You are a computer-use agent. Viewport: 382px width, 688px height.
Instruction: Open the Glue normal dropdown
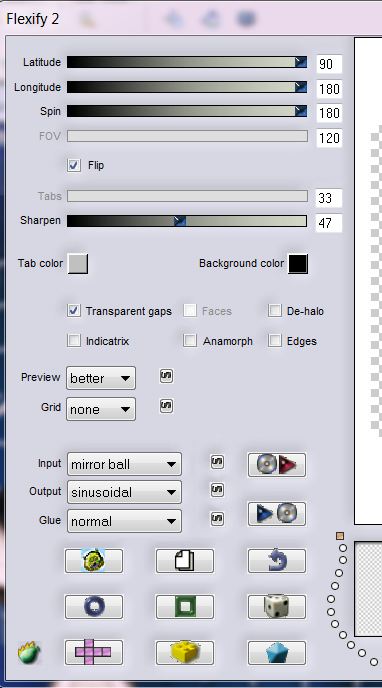tap(124, 521)
